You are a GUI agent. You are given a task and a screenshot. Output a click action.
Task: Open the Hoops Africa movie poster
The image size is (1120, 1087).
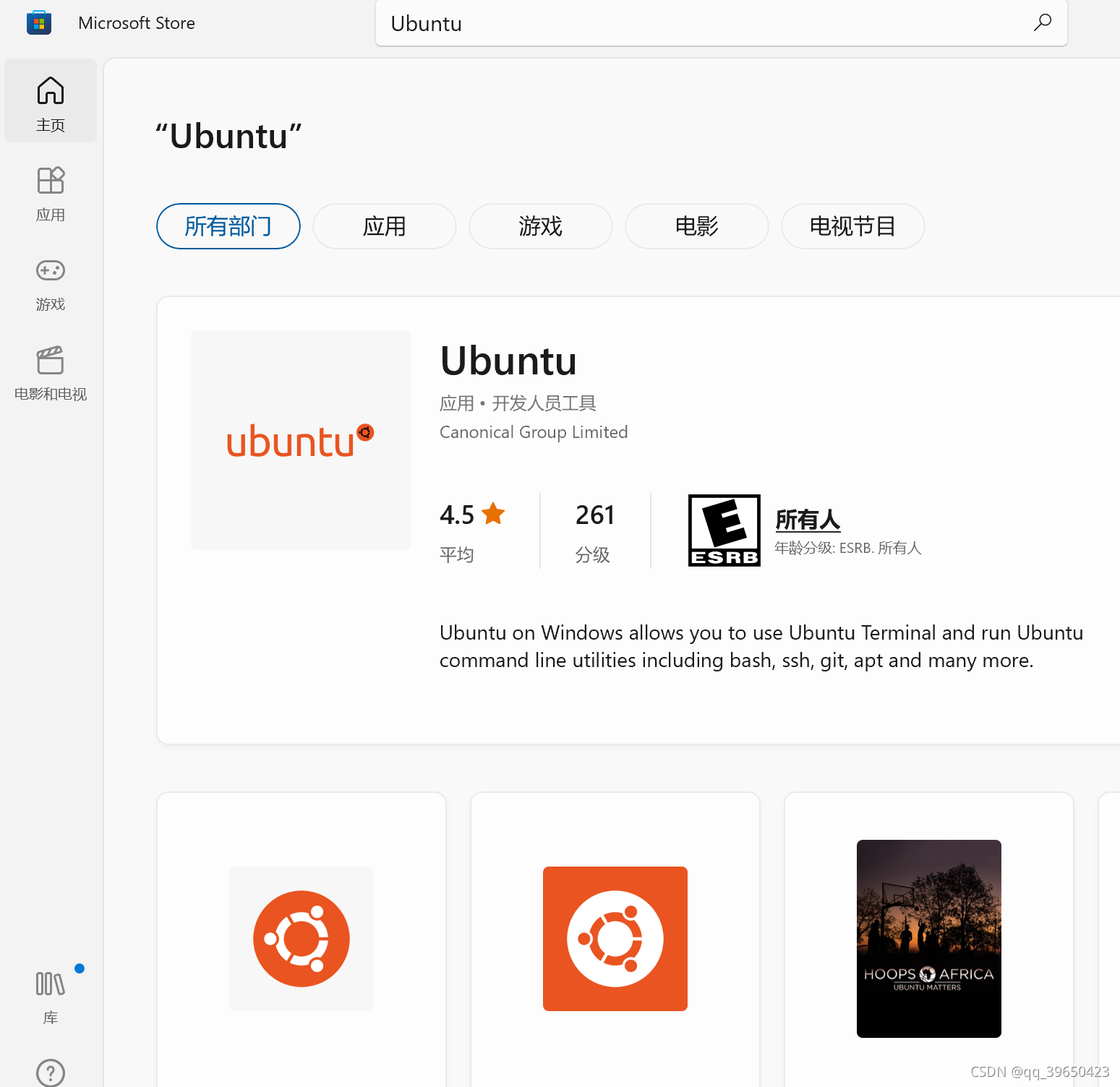point(929,939)
